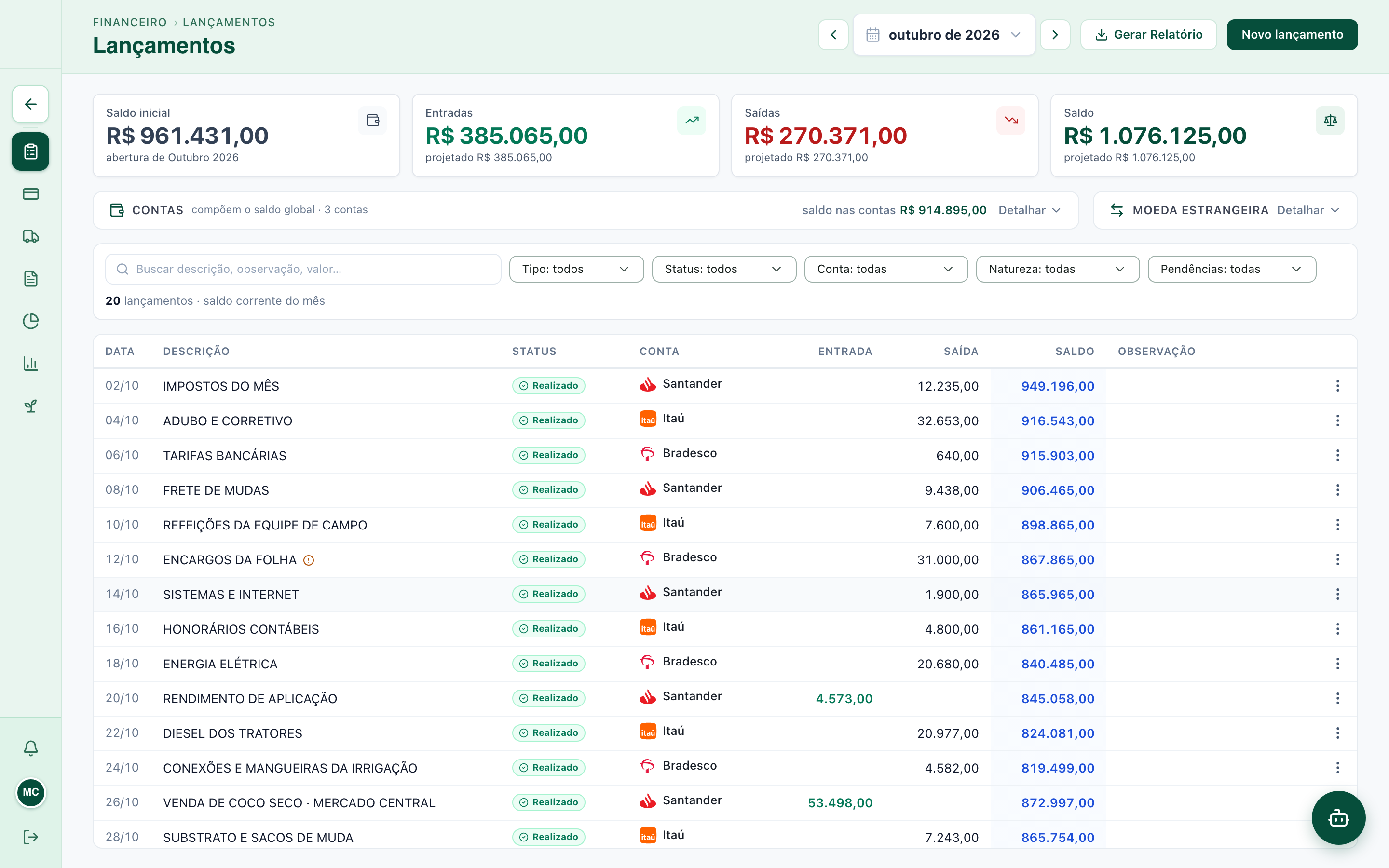
Task: Click the 53.498,00 entrada value
Action: tap(840, 802)
